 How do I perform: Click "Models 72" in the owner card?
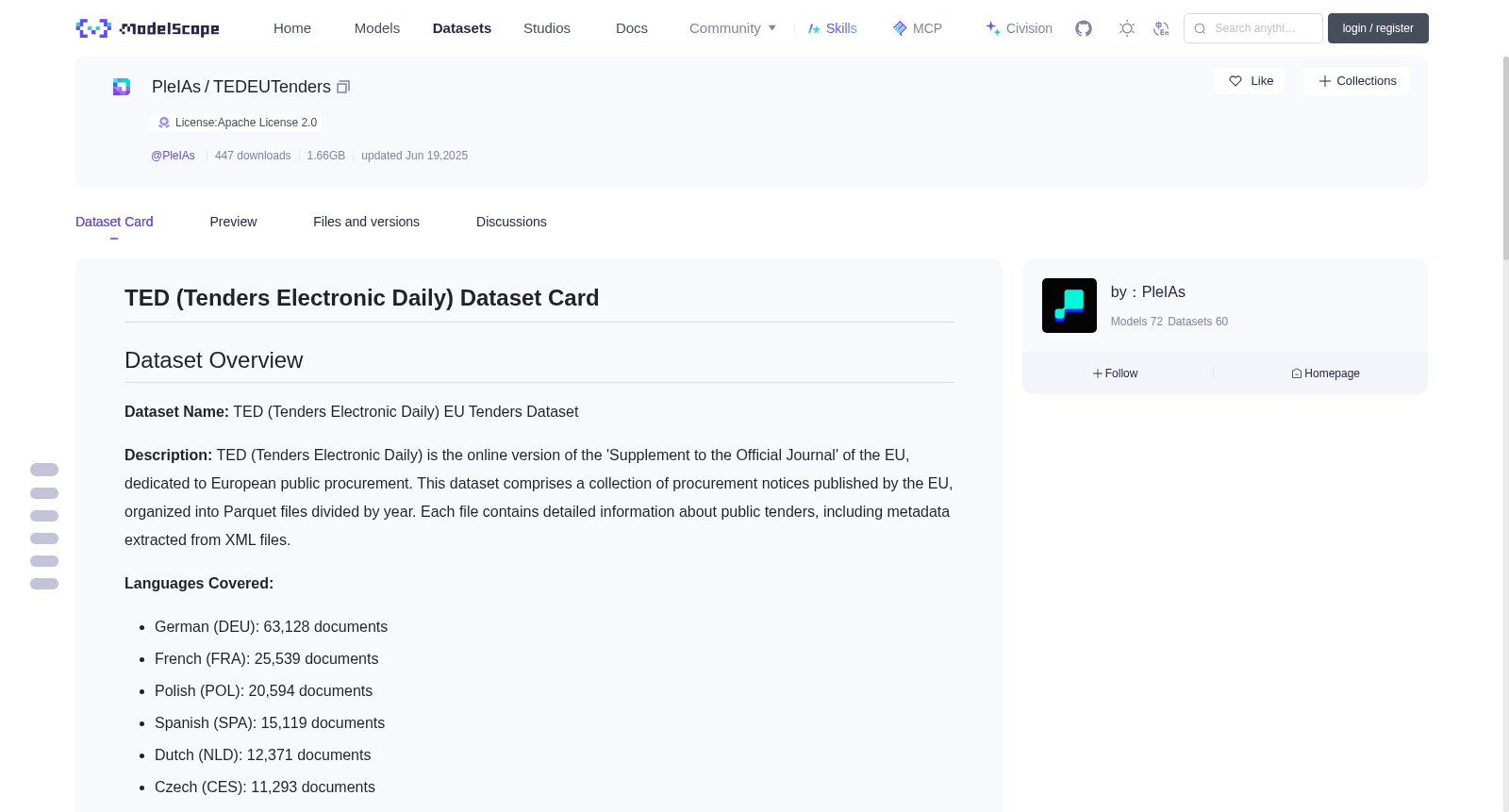click(1136, 322)
